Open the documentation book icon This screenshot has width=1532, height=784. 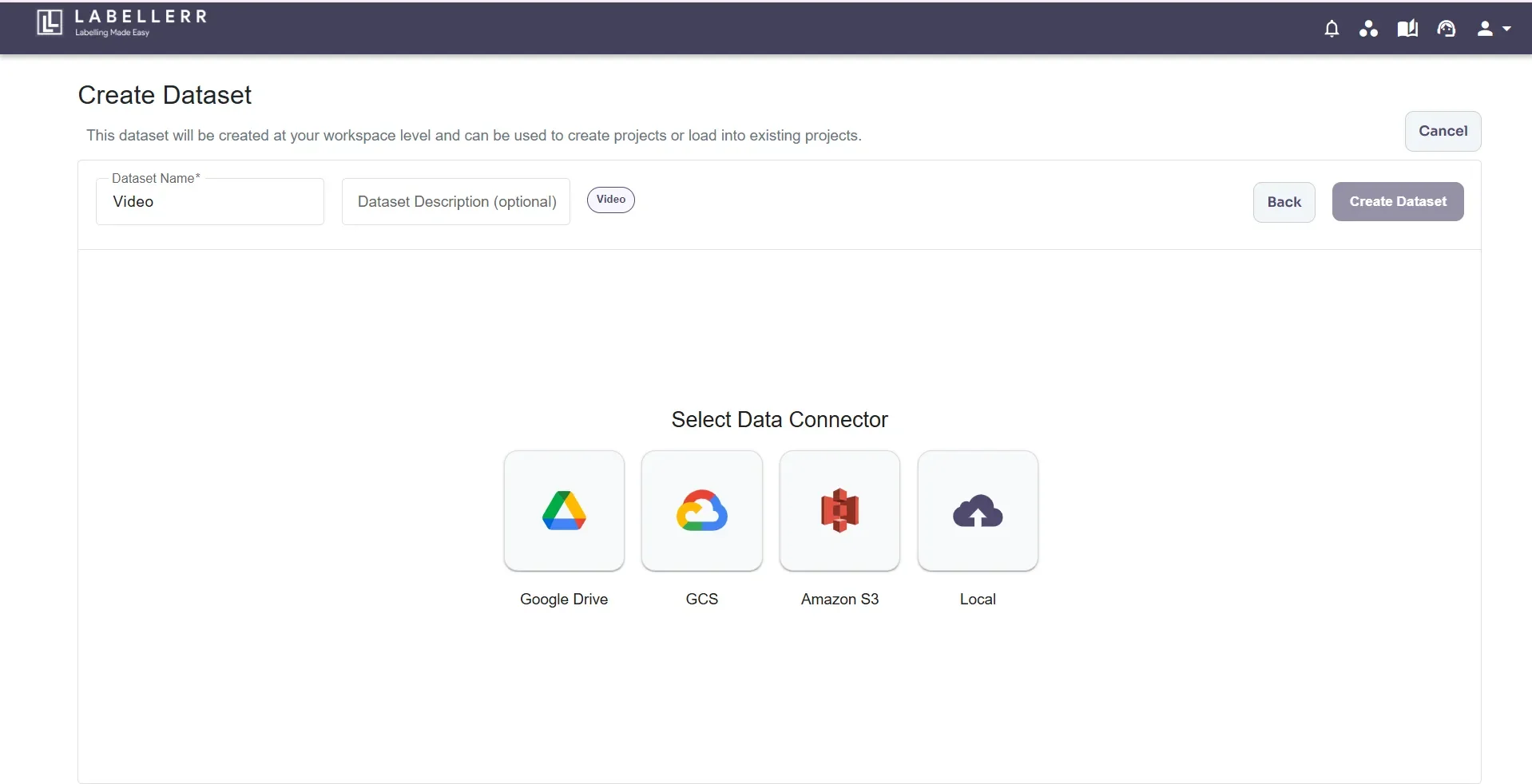click(x=1407, y=29)
